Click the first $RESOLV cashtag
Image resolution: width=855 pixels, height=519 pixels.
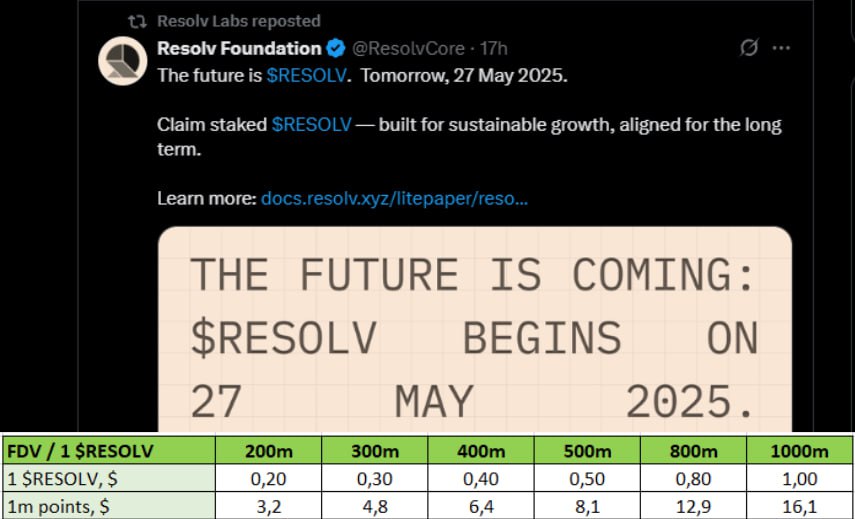(306, 75)
